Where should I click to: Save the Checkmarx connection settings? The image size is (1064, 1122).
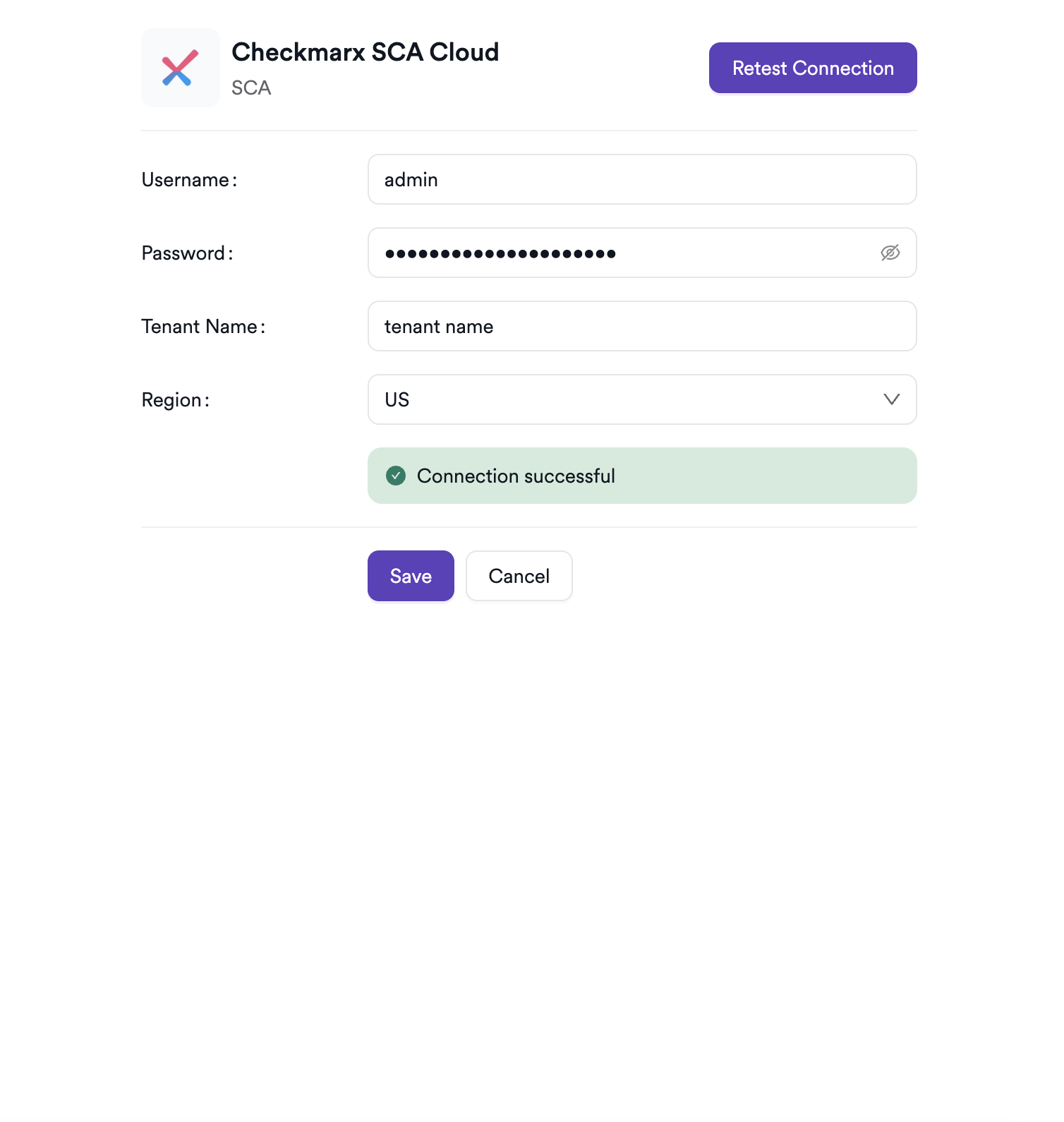click(x=411, y=576)
